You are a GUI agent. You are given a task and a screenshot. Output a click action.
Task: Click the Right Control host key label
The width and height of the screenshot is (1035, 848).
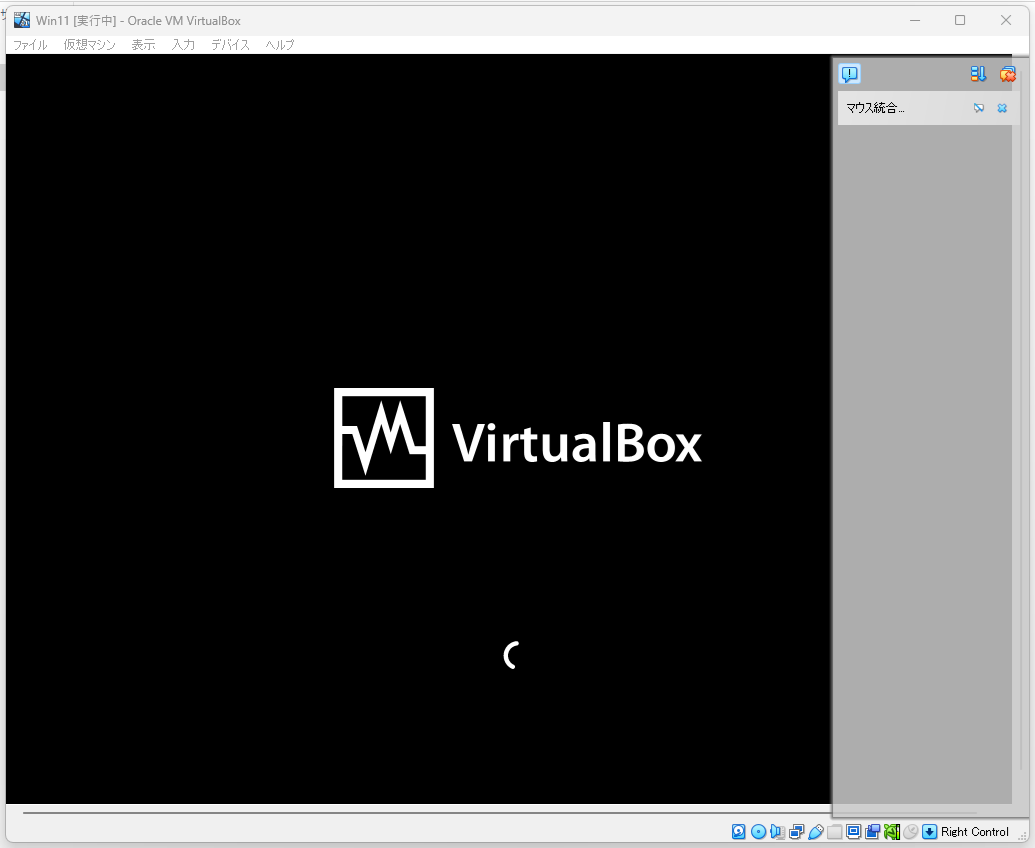pos(975,832)
